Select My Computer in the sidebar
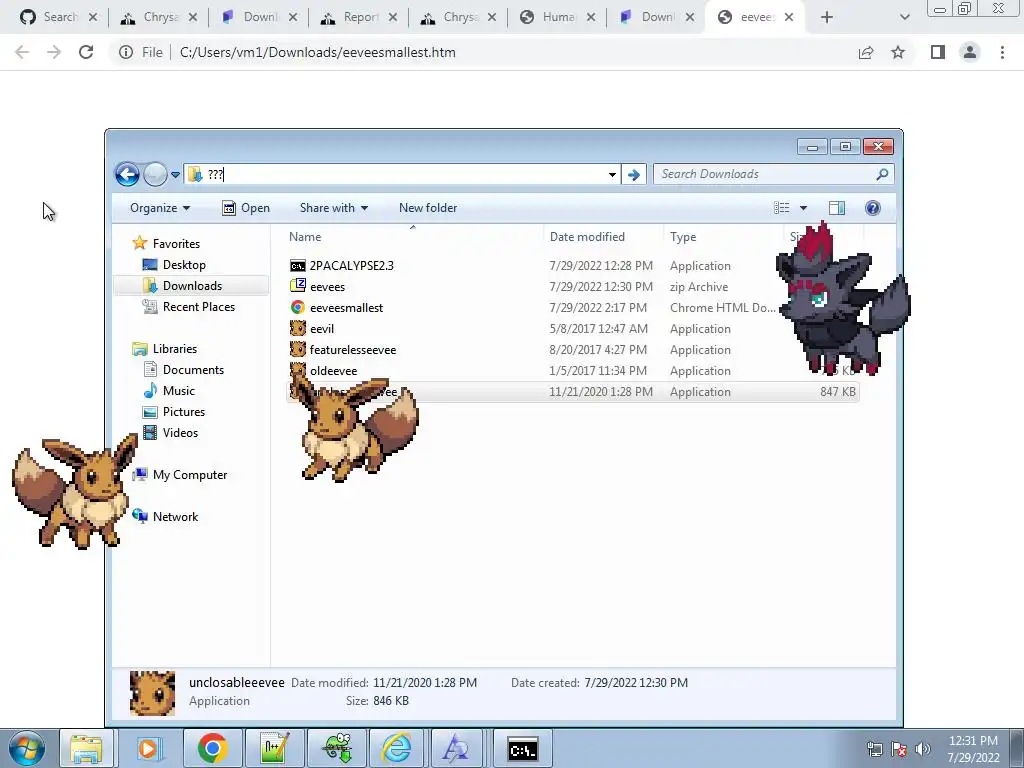This screenshot has height=768, width=1024. tap(189, 475)
